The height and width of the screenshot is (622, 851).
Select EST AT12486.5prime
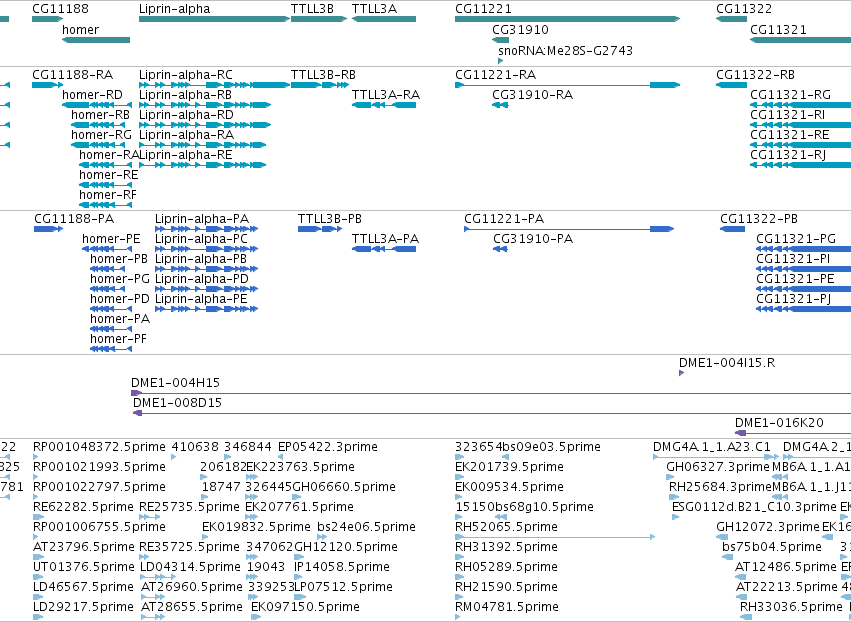(739, 577)
